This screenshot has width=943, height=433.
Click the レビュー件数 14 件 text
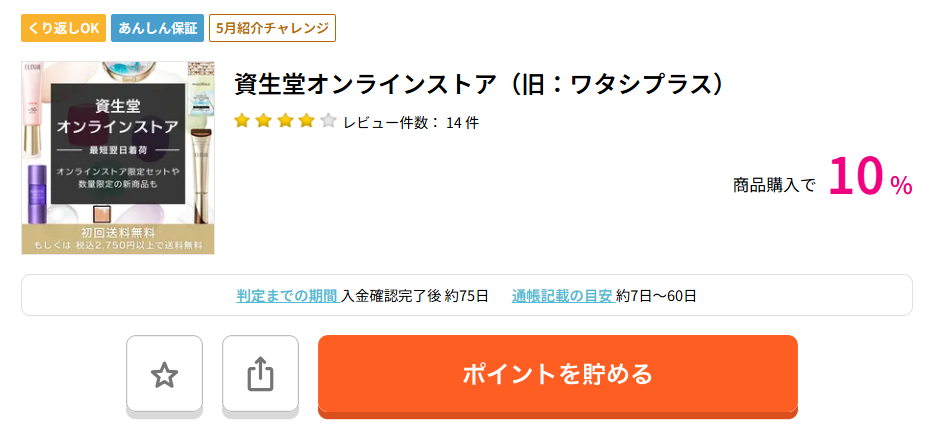pos(411,123)
